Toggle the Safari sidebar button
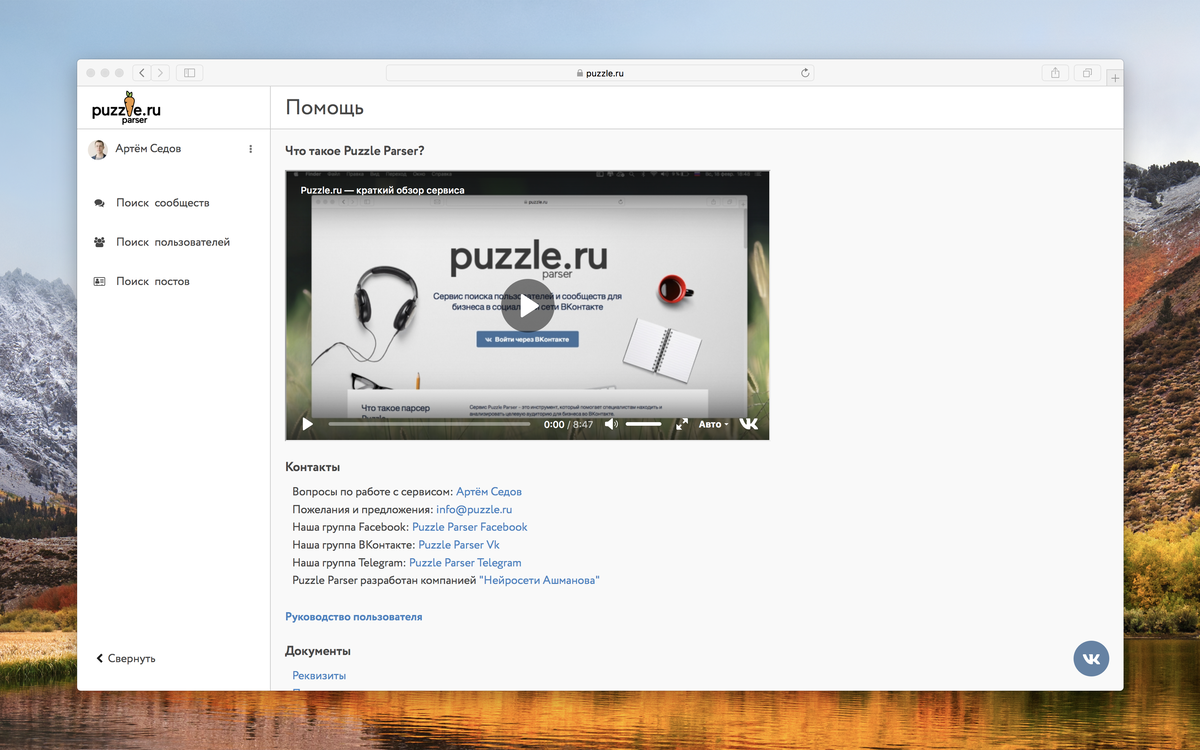The image size is (1200, 750). click(190, 73)
